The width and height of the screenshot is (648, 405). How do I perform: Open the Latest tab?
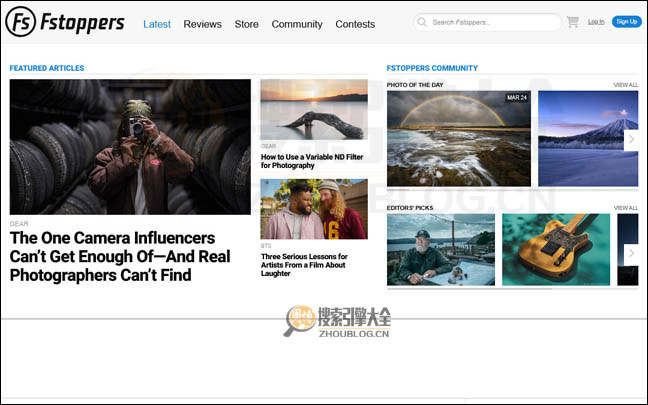[x=157, y=24]
